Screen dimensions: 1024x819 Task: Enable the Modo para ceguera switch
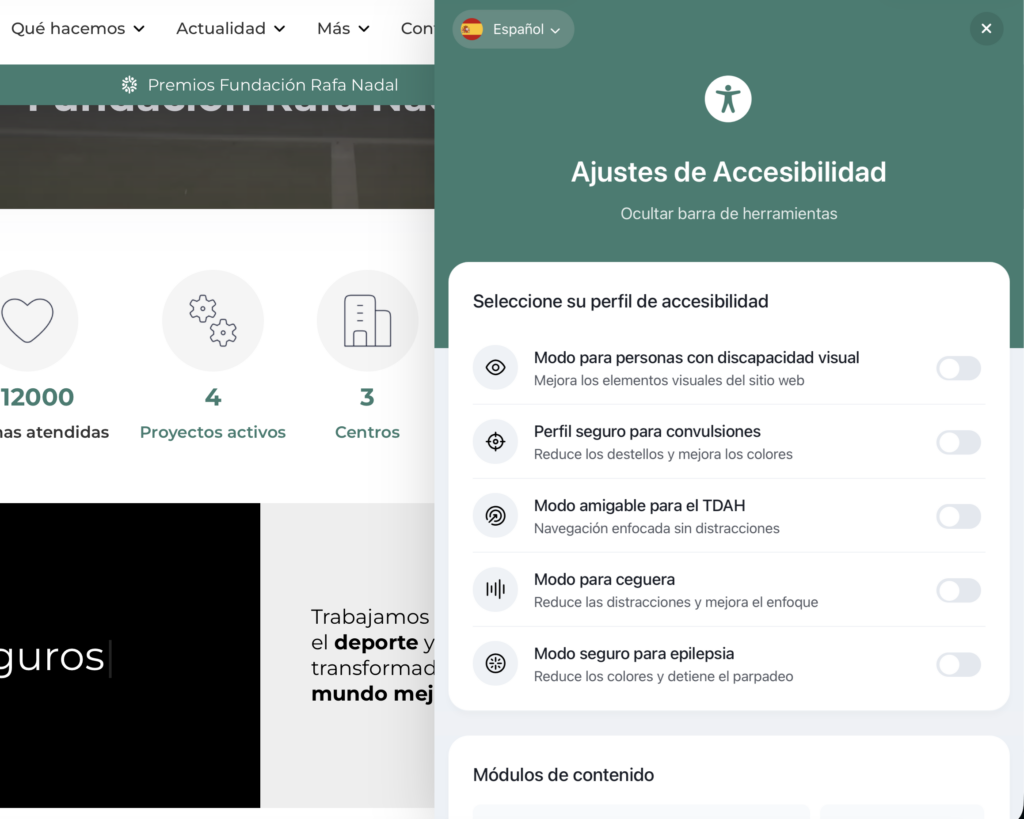pos(958,590)
